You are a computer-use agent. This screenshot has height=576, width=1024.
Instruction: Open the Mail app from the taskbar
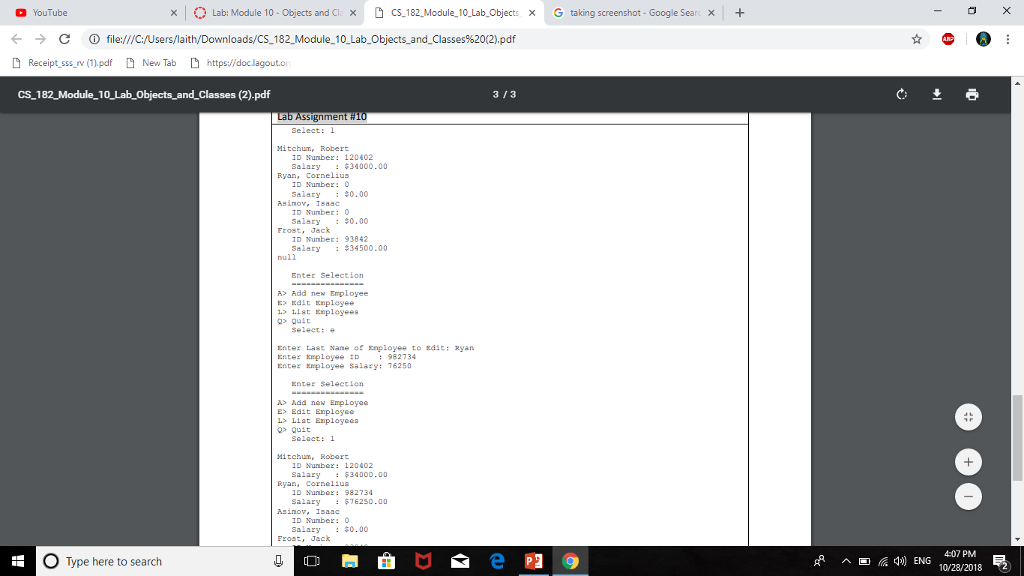coord(460,561)
